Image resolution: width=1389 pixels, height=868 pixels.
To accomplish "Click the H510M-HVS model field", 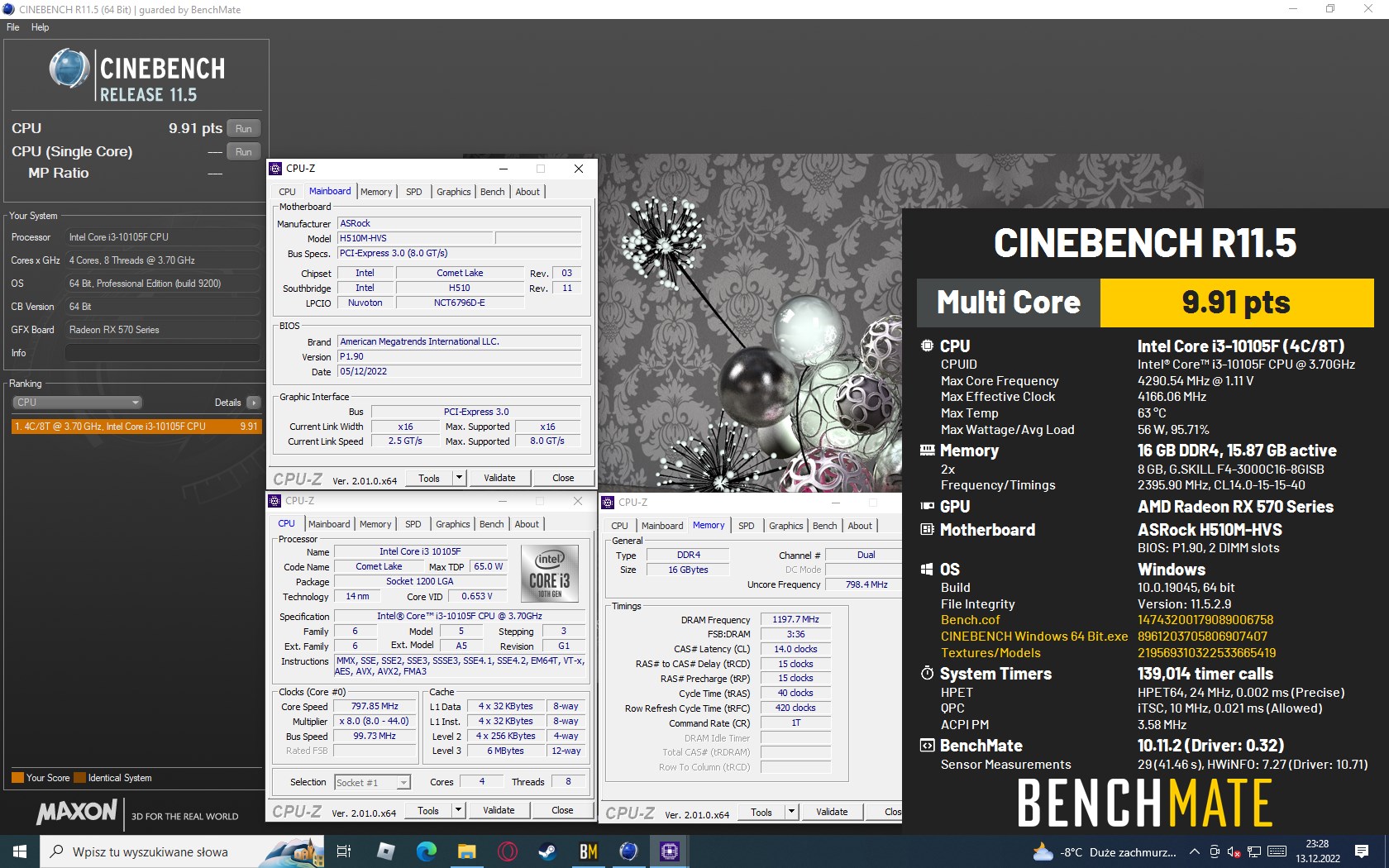I will (x=415, y=238).
